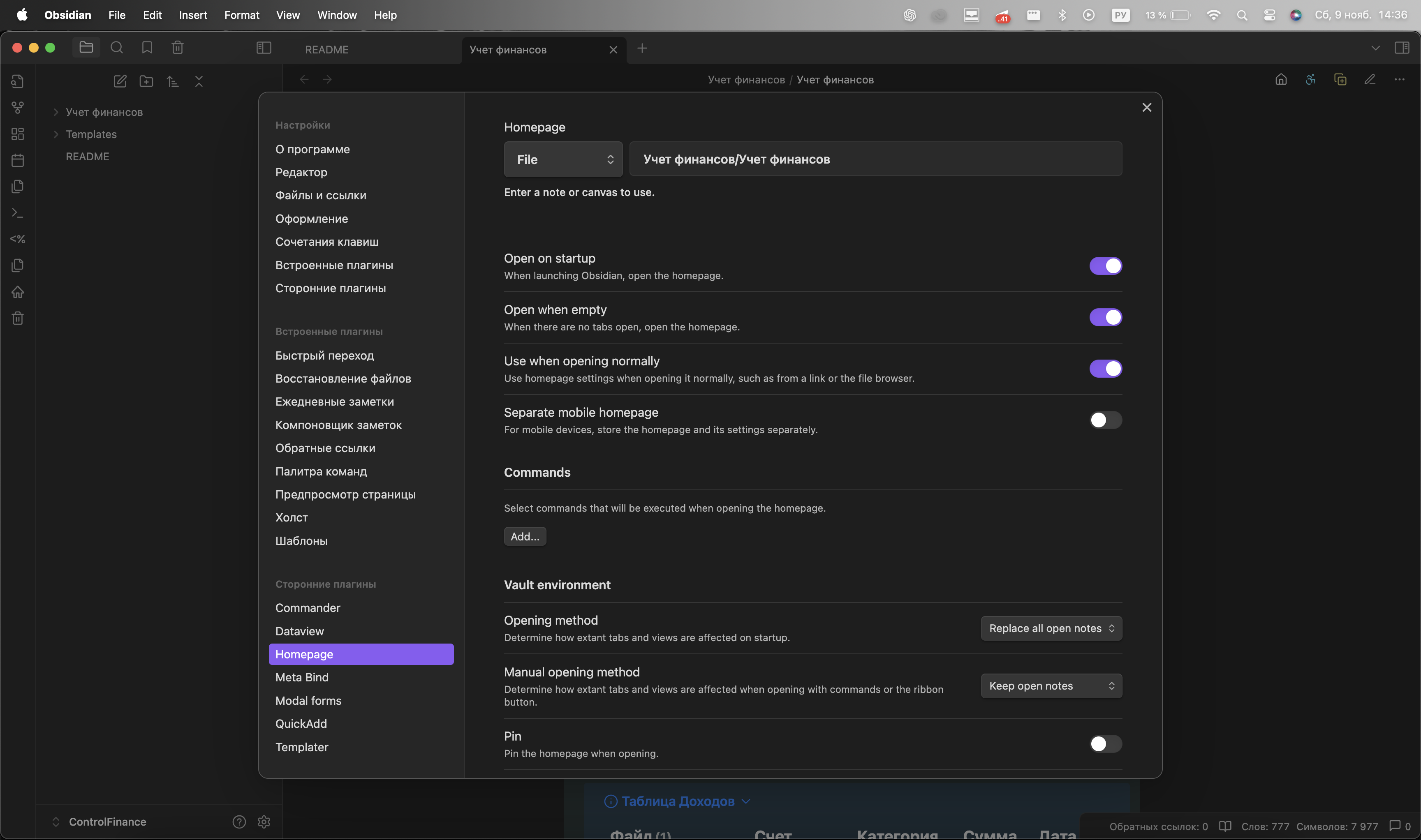Click the Templater ribbon icon
The height and width of the screenshot is (840, 1421).
[x=18, y=240]
